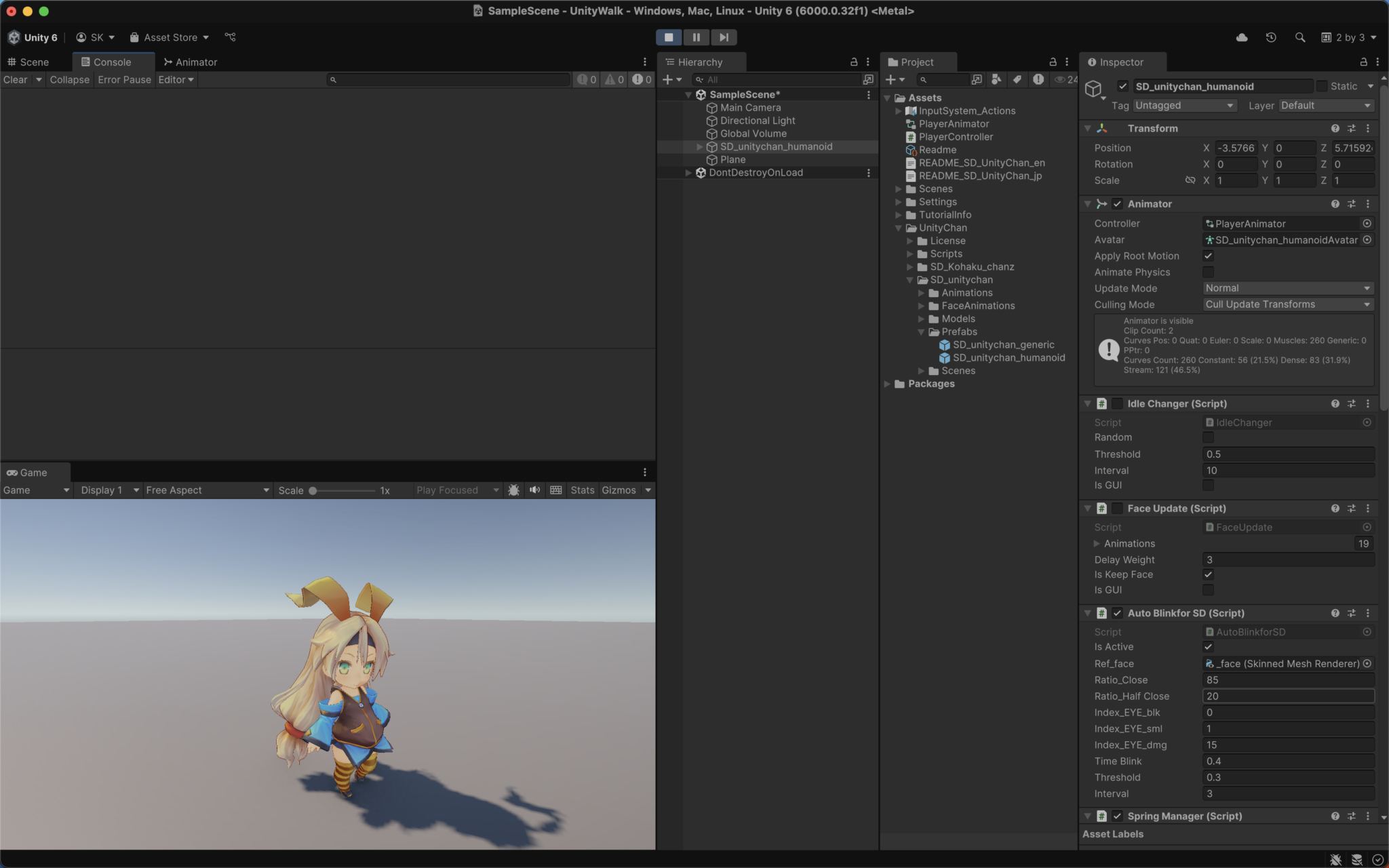Open the Unity Cloud icon
The height and width of the screenshot is (868, 1389).
coord(1243,37)
